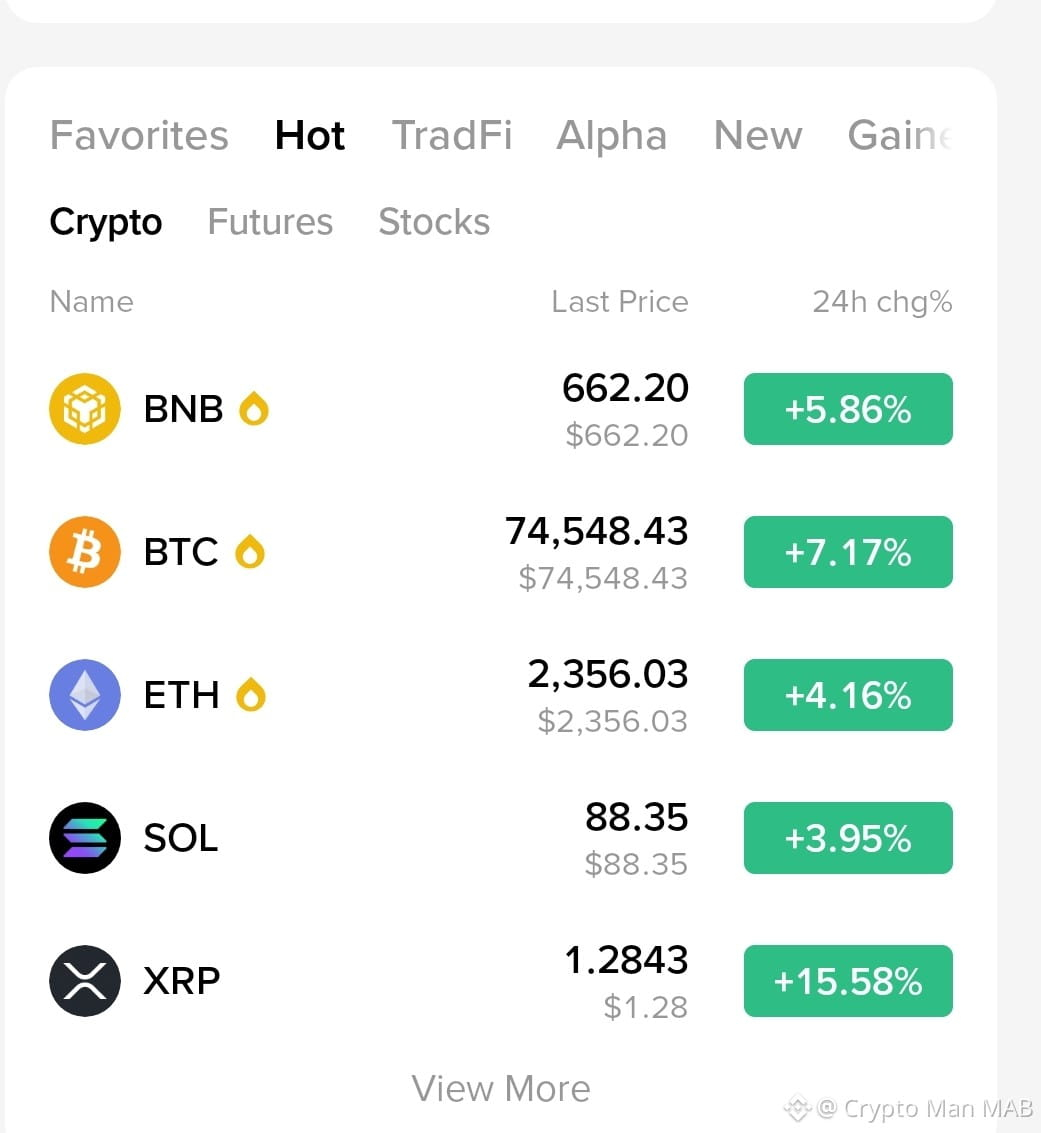Tap the BNB coin logo icon
1041x1133 pixels.
pos(85,409)
